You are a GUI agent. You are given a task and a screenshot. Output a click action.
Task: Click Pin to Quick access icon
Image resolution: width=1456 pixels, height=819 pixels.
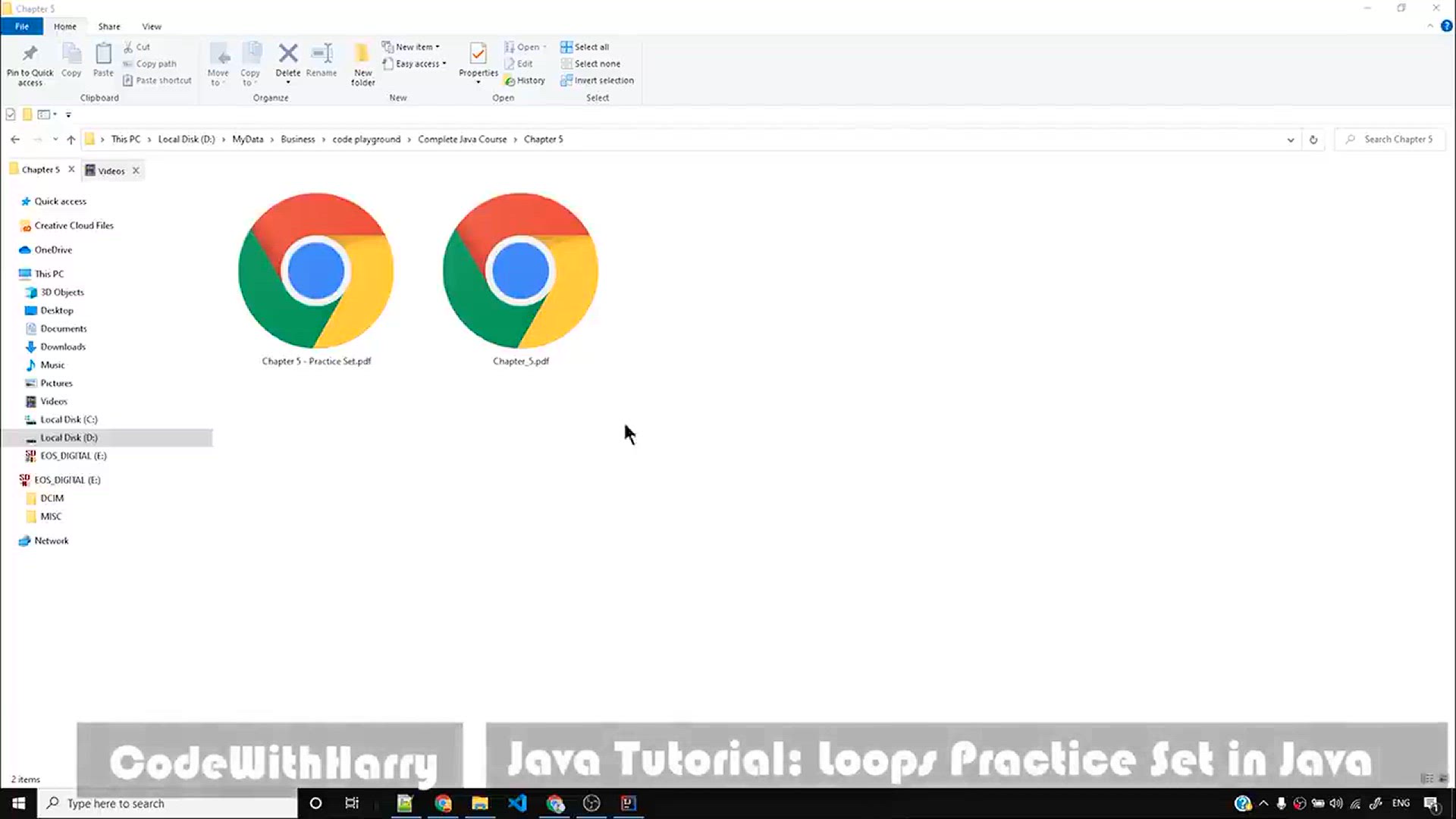30,54
